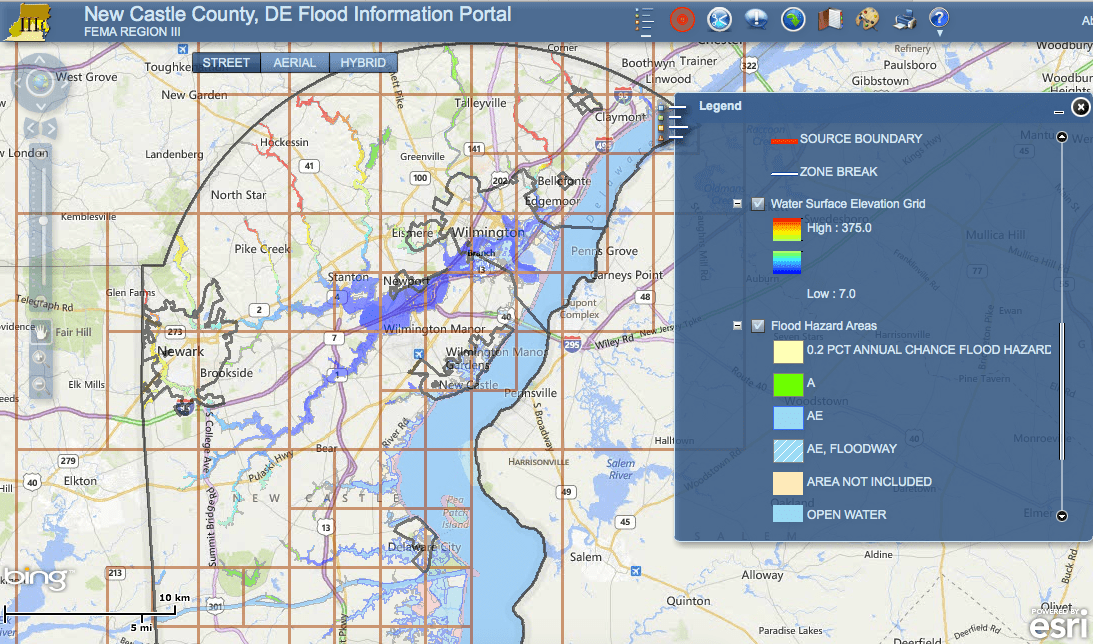Select the pan hand tool

[40, 332]
